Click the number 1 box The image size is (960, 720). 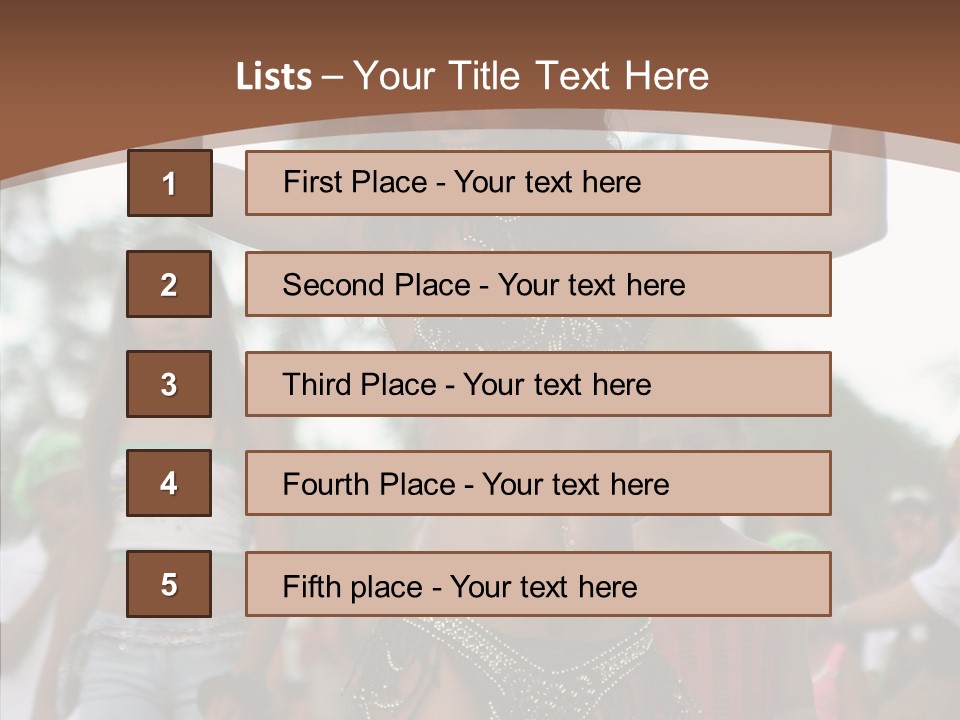[169, 183]
